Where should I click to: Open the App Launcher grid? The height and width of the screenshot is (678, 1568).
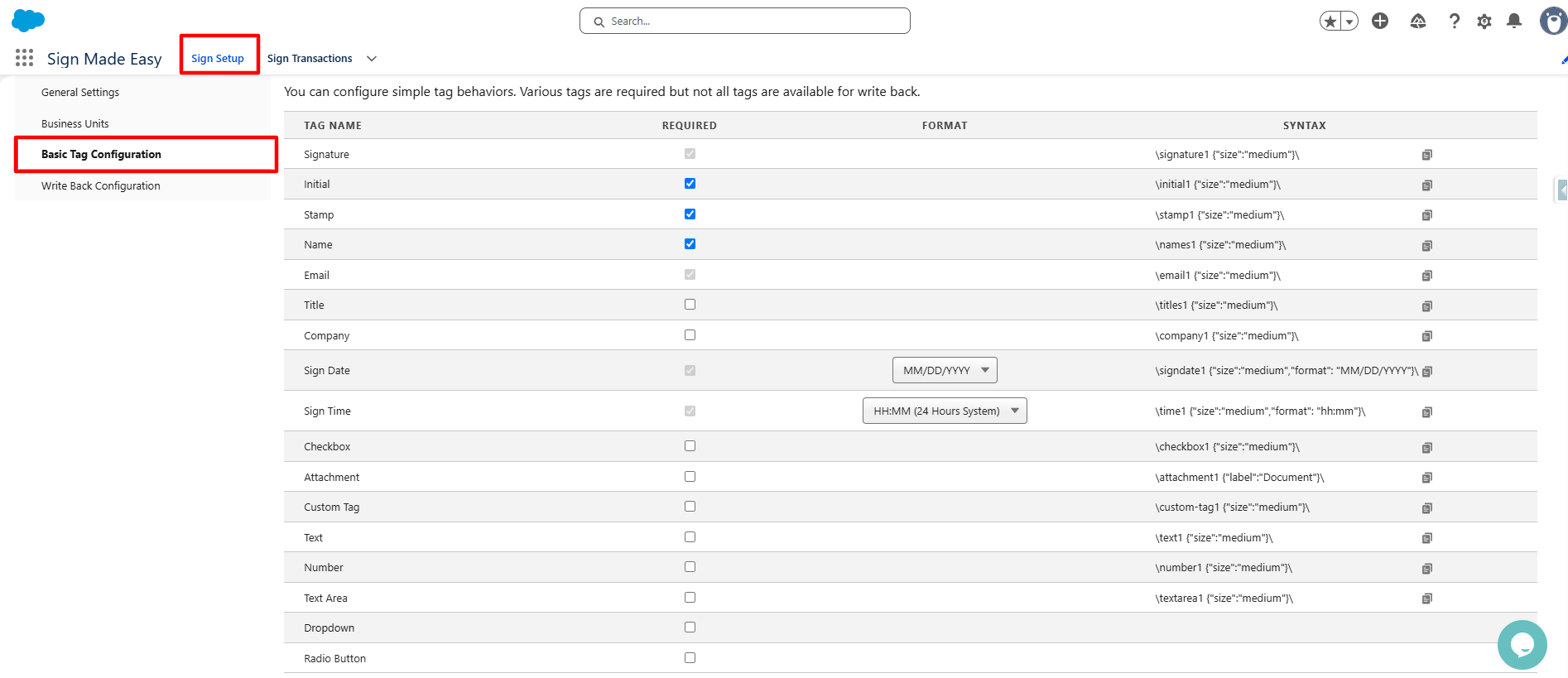coord(25,58)
